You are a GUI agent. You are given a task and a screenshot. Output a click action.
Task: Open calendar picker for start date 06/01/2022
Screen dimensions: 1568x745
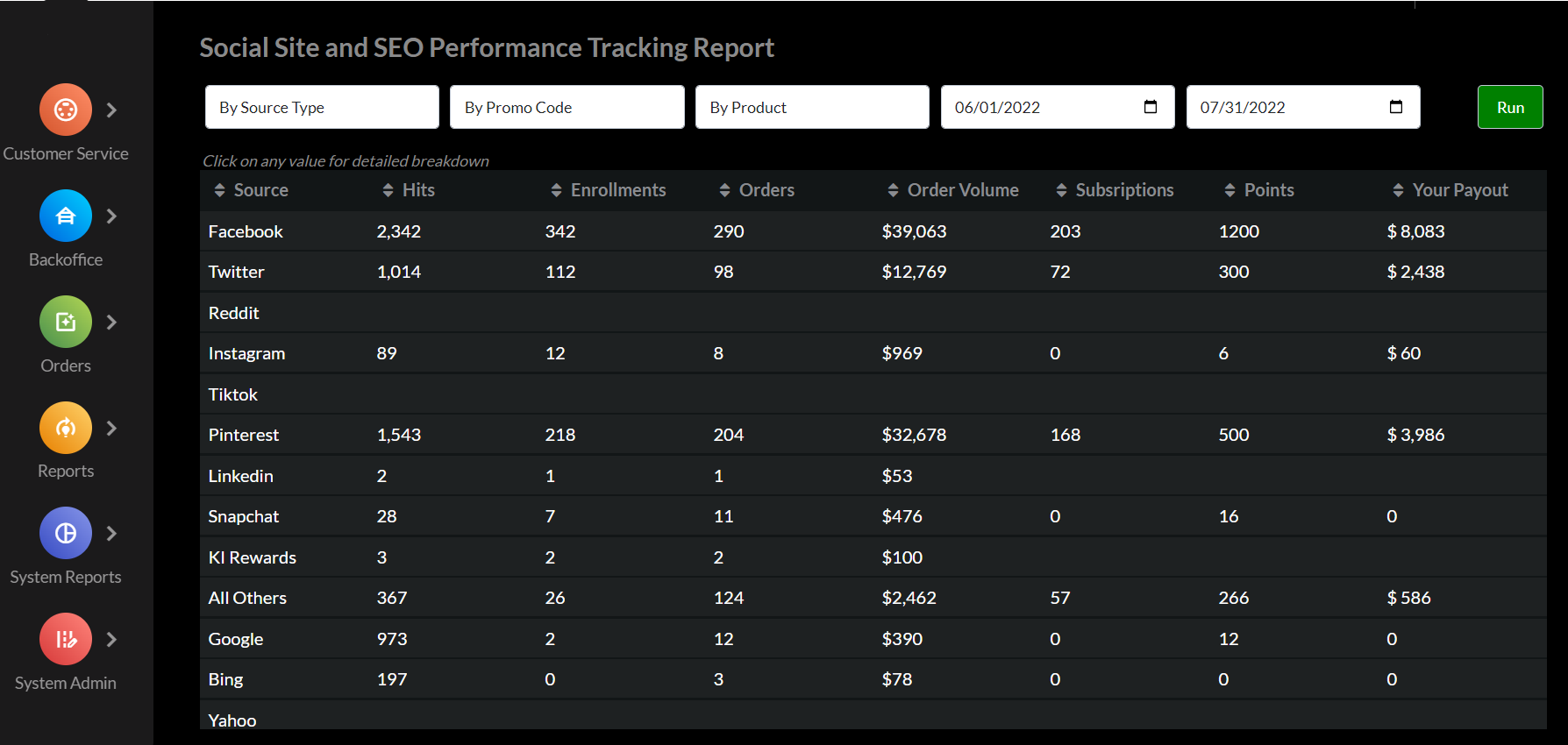pyautogui.click(x=1151, y=107)
